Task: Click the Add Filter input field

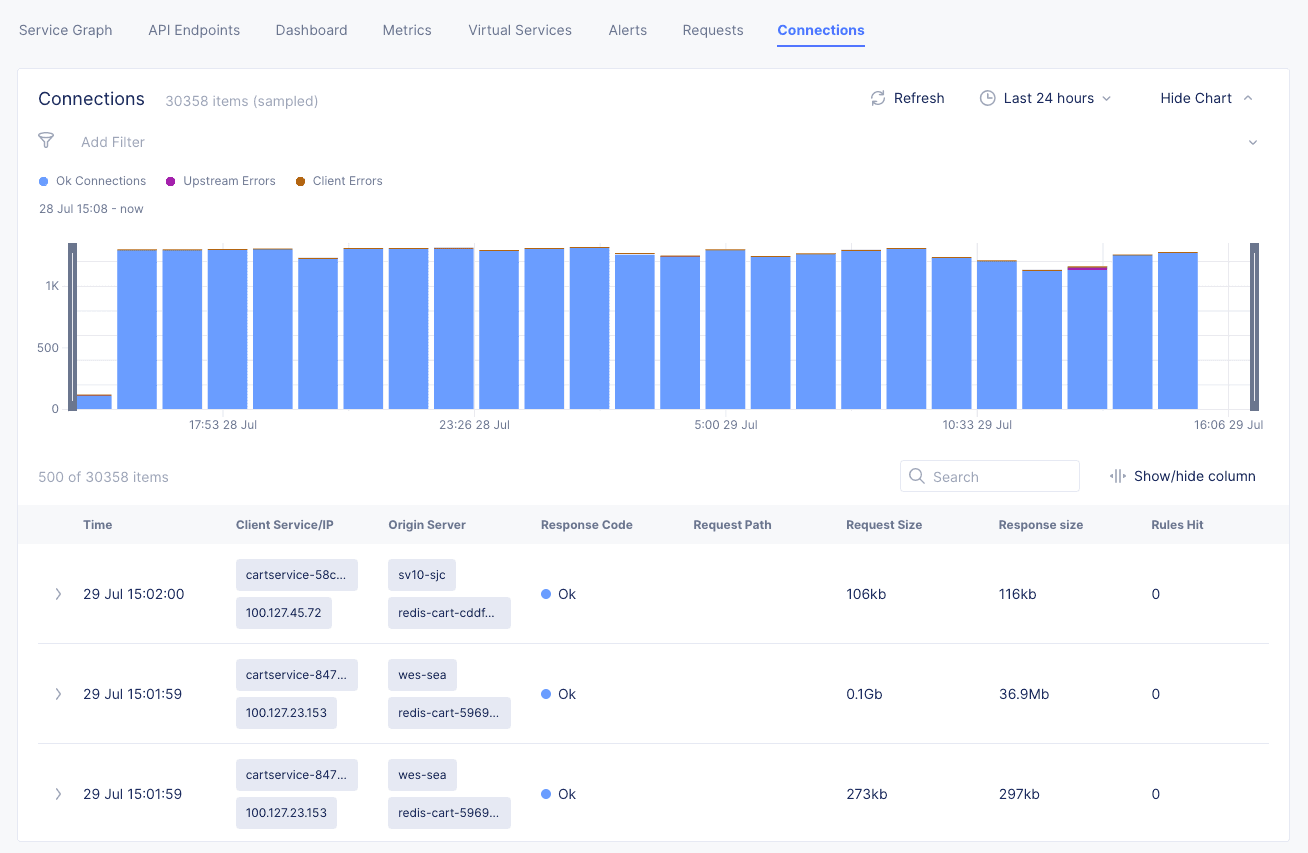Action: click(113, 142)
